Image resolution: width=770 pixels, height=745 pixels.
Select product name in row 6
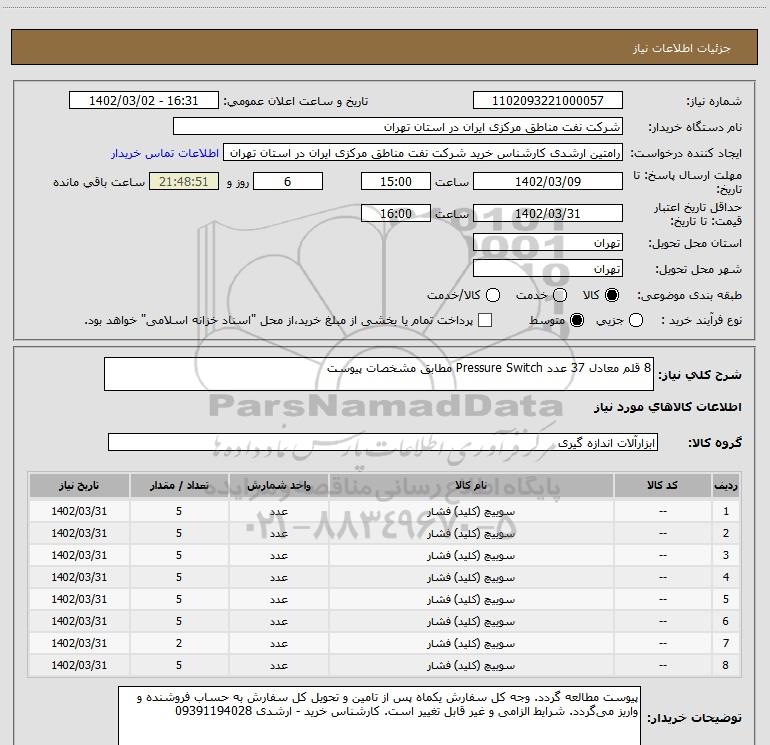tap(471, 621)
